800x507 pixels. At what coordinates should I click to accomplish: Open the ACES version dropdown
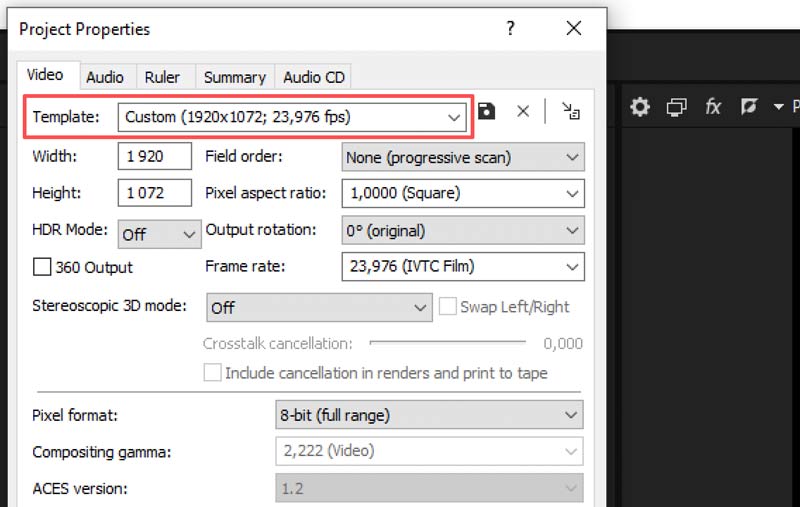pos(429,488)
